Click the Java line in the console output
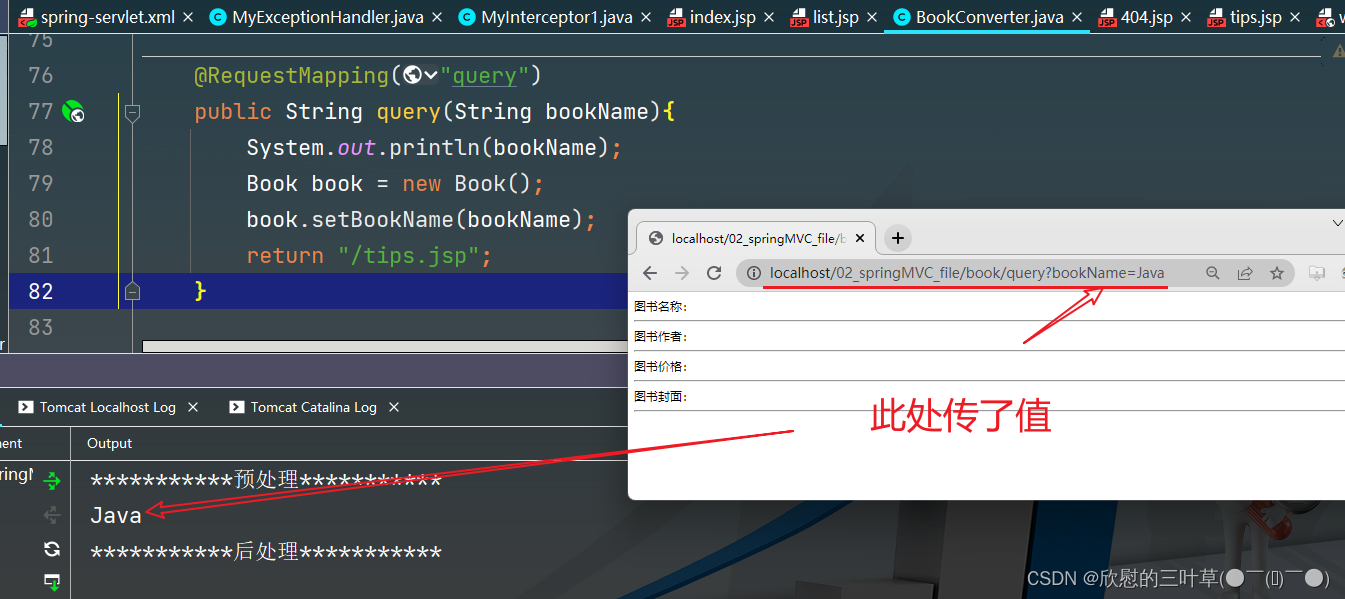This screenshot has width=1345, height=599. pyautogui.click(x=116, y=516)
